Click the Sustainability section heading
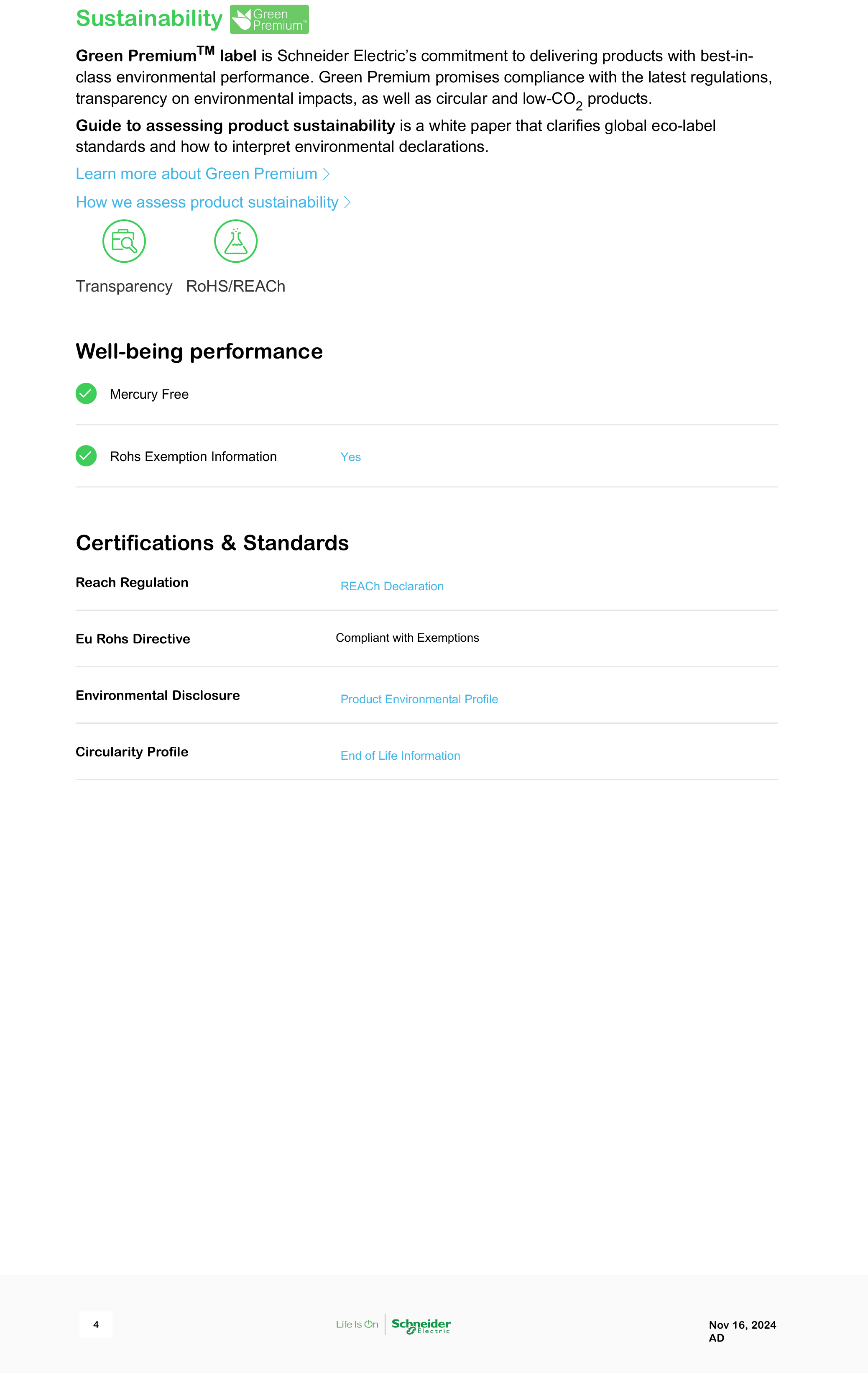This screenshot has height=1373, width=868. pos(149,19)
